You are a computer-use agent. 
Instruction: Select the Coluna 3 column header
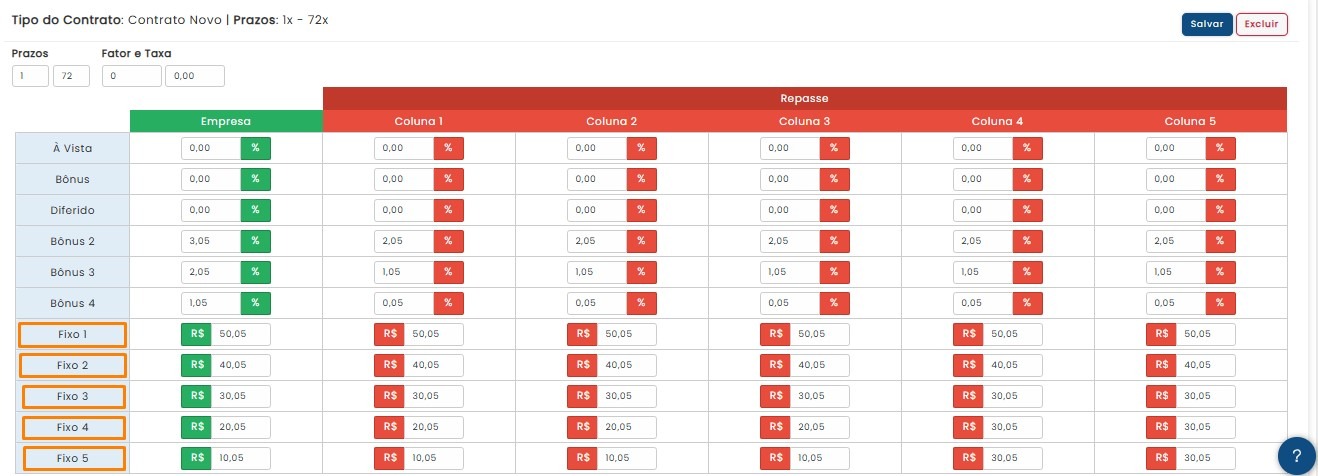pyautogui.click(x=805, y=121)
